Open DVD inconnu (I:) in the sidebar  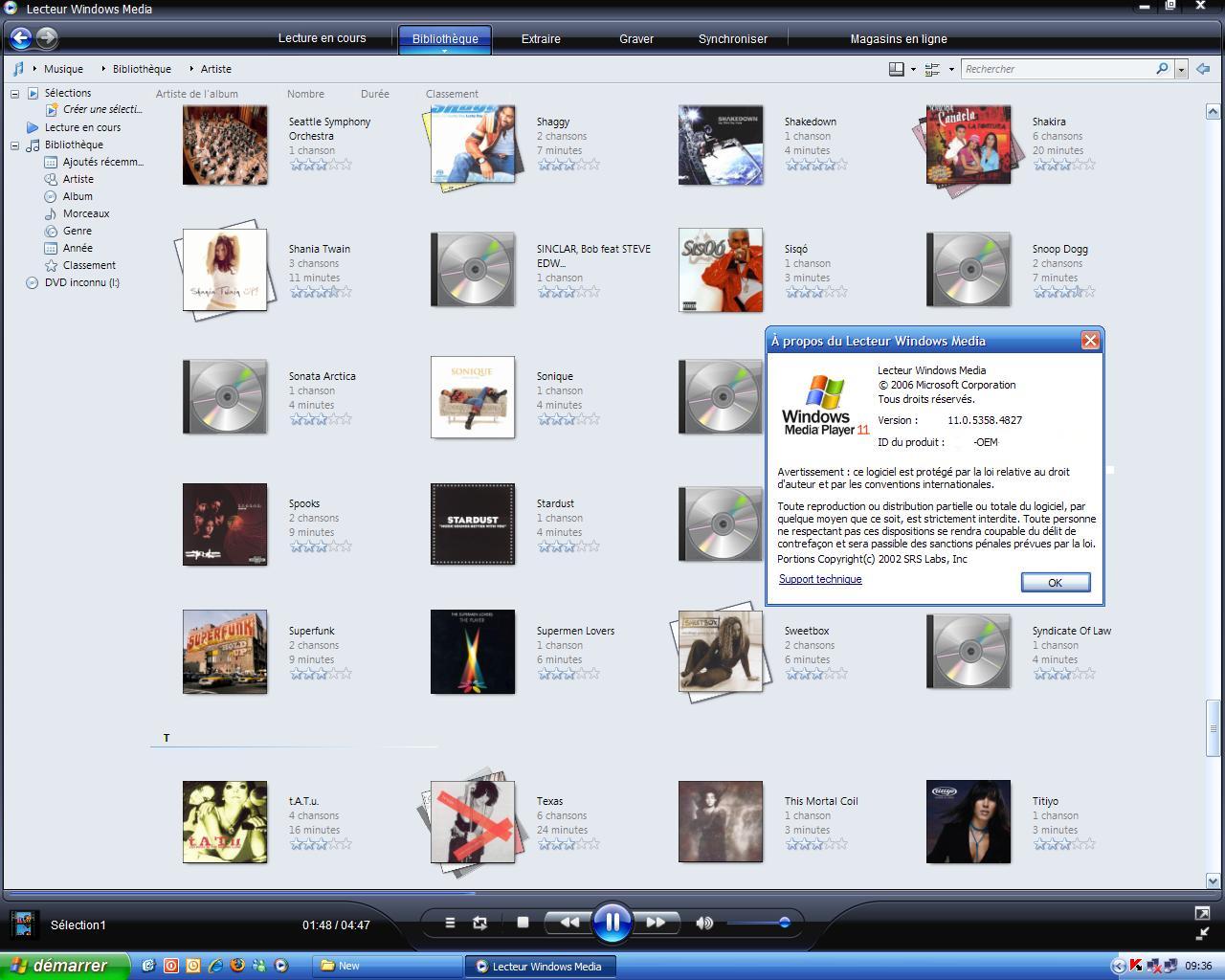(x=81, y=282)
